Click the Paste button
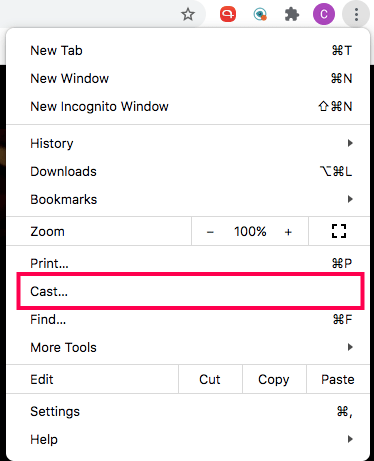This screenshot has width=374, height=461. coord(338,379)
